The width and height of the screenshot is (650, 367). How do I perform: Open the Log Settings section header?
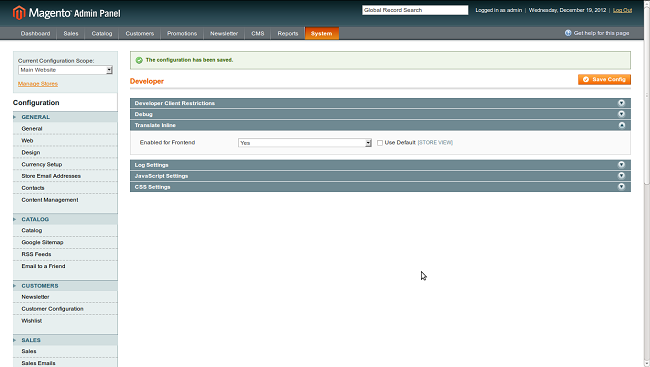click(x=380, y=165)
